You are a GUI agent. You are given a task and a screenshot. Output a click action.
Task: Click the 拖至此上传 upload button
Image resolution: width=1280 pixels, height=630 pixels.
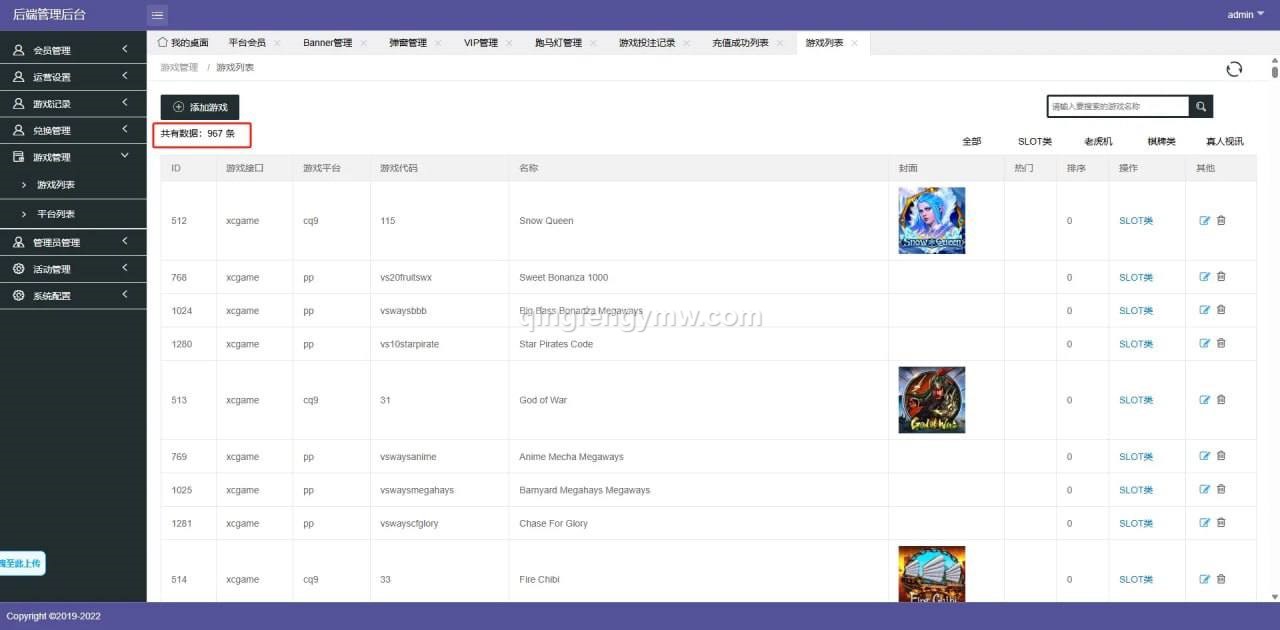(22, 563)
